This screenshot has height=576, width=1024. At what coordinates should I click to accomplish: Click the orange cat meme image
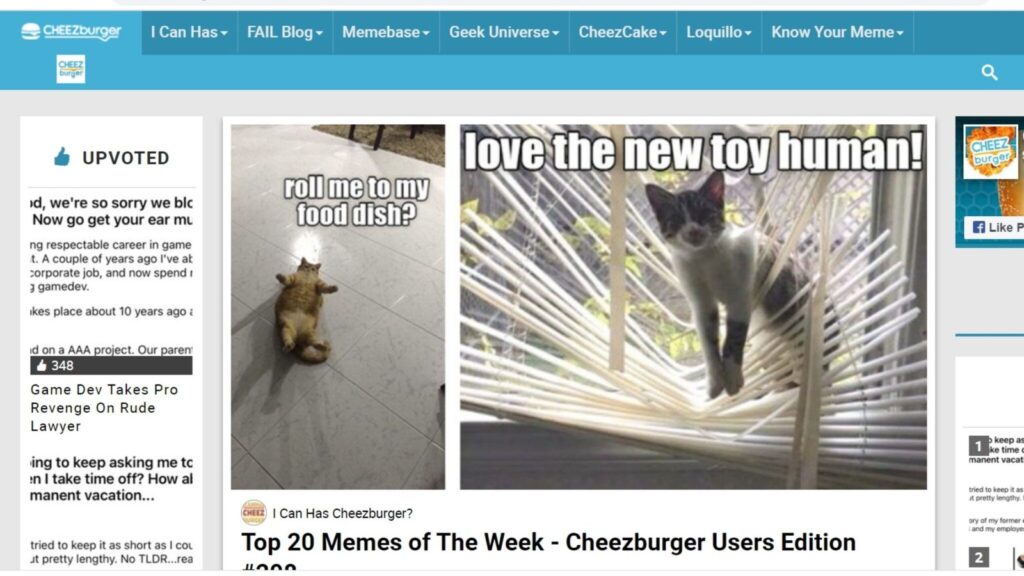coord(338,307)
